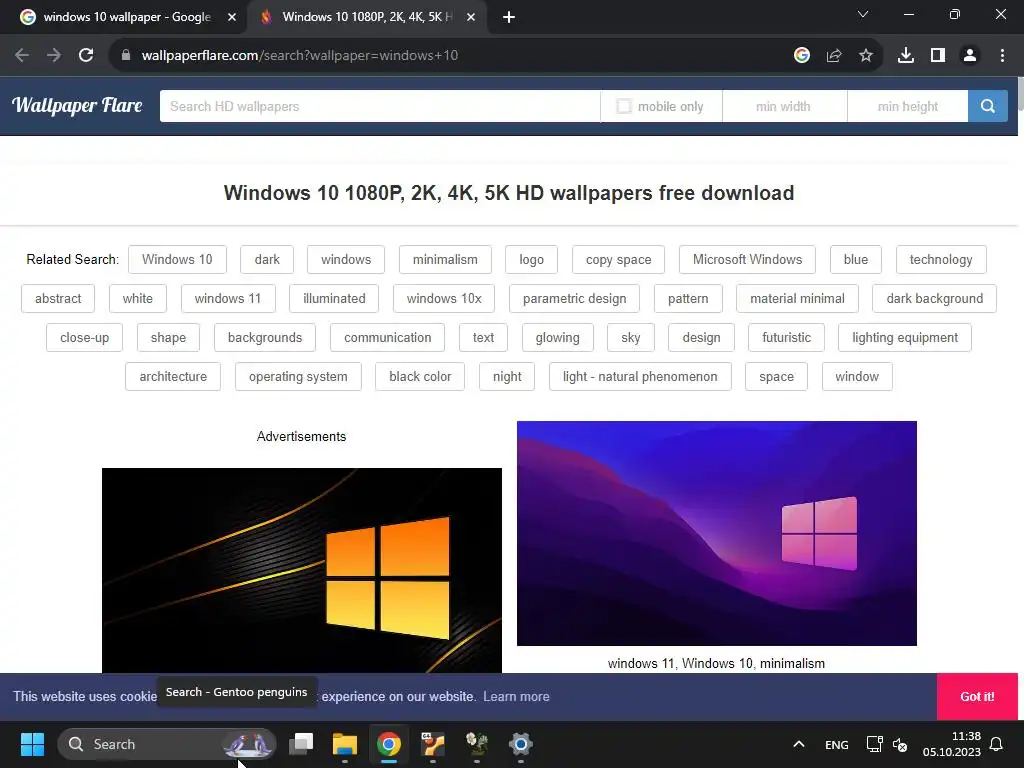Screen dimensions: 1024x768
Task: Select the 'glowing' related tag
Action: click(x=557, y=338)
